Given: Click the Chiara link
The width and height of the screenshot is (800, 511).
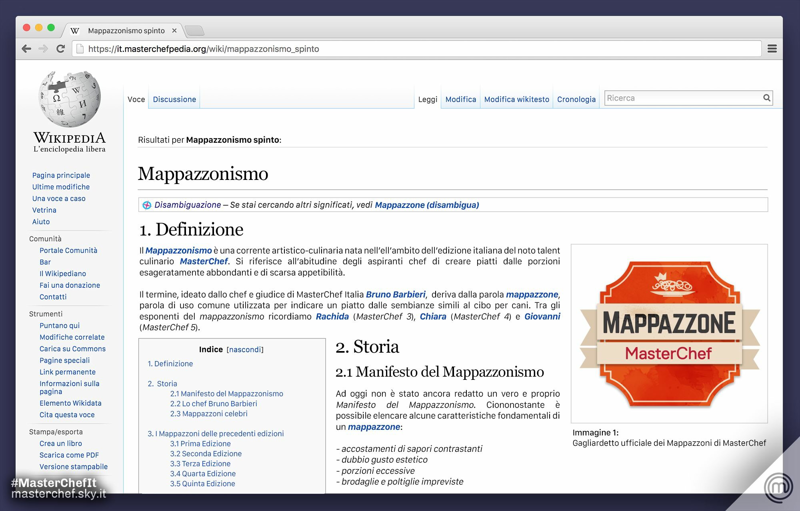Looking at the screenshot, I should point(433,317).
